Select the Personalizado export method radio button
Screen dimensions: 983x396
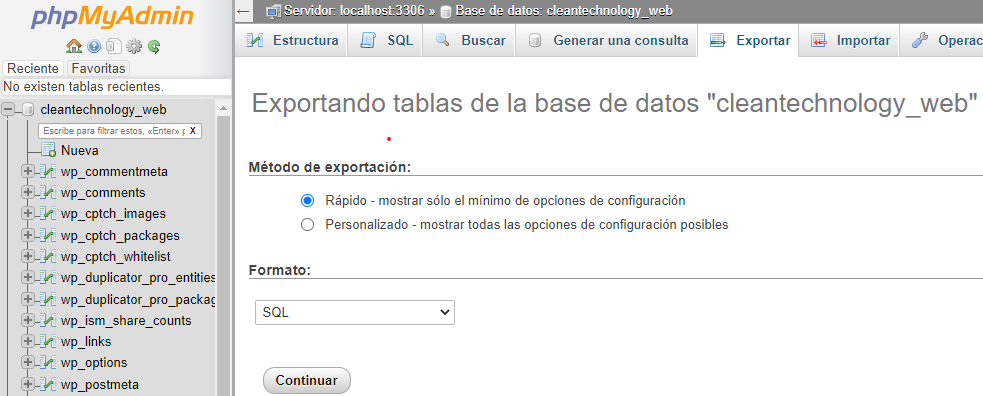[307, 224]
